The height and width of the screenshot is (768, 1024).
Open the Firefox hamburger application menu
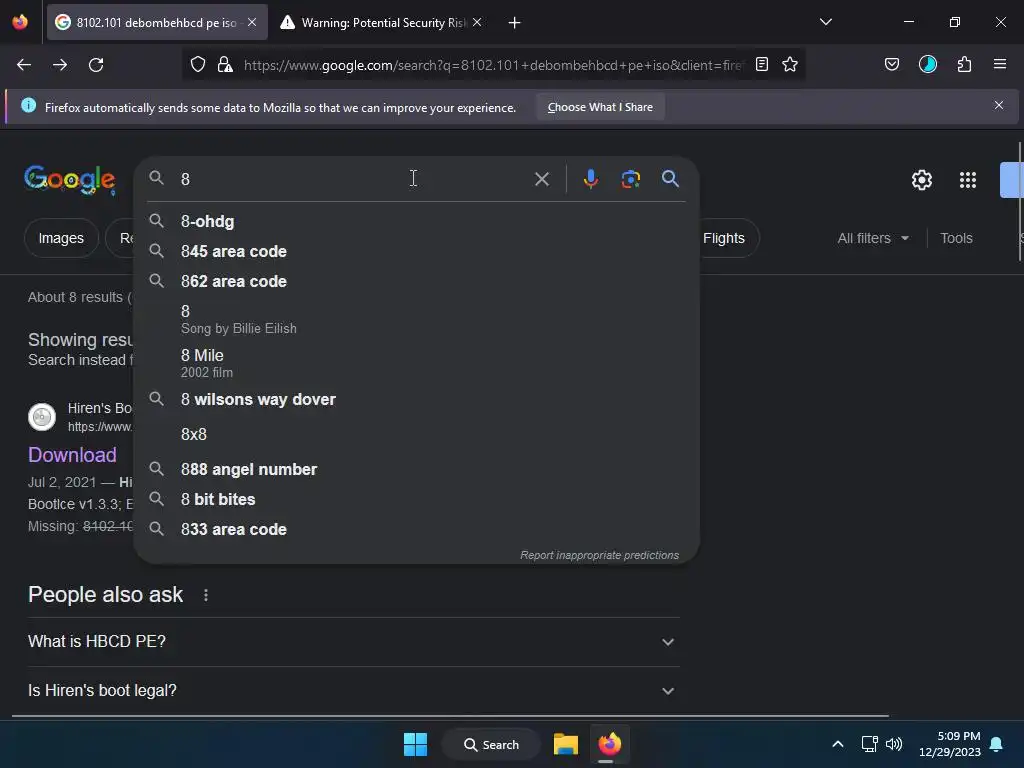(x=1000, y=64)
